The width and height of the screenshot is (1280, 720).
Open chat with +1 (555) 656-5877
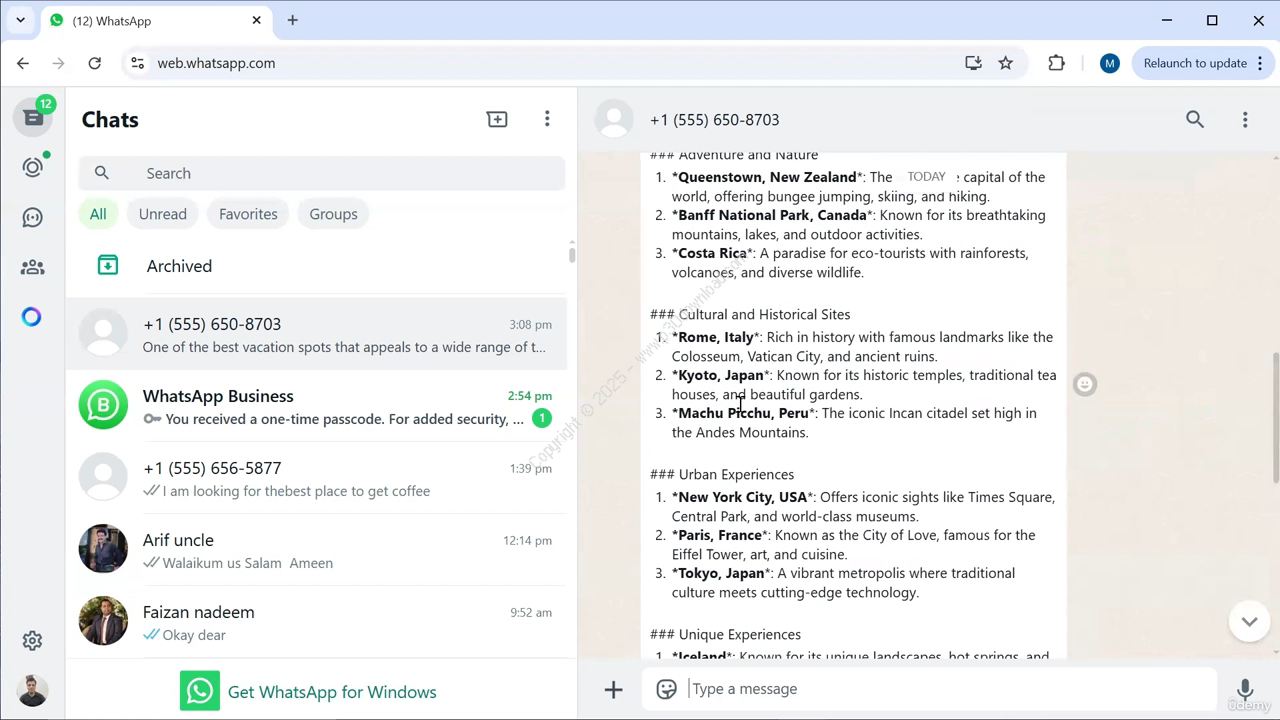point(317,478)
